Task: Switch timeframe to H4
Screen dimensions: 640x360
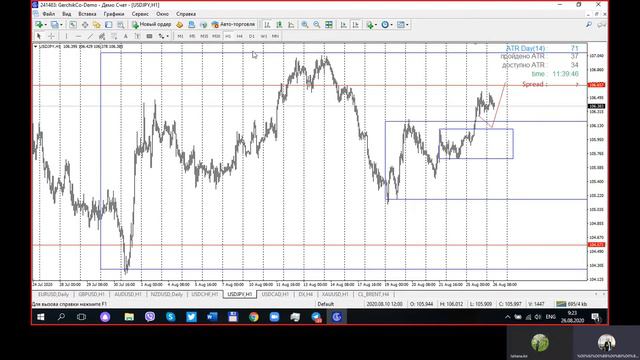Action: click(x=240, y=36)
